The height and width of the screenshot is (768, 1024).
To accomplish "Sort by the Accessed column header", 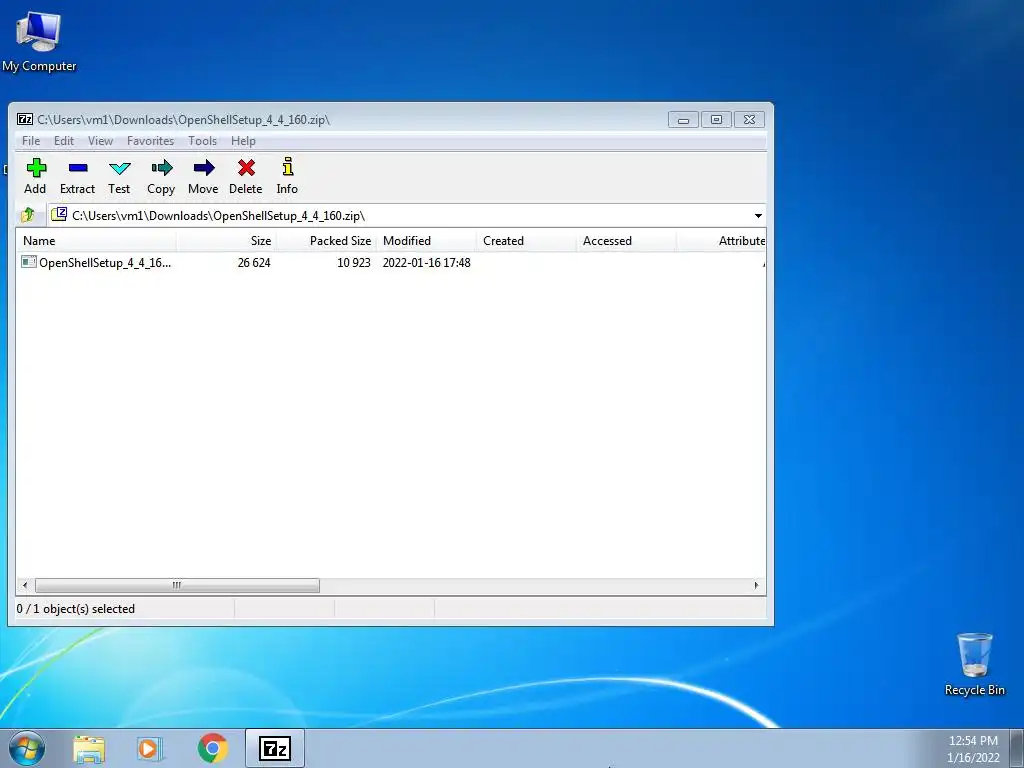I will (626, 241).
